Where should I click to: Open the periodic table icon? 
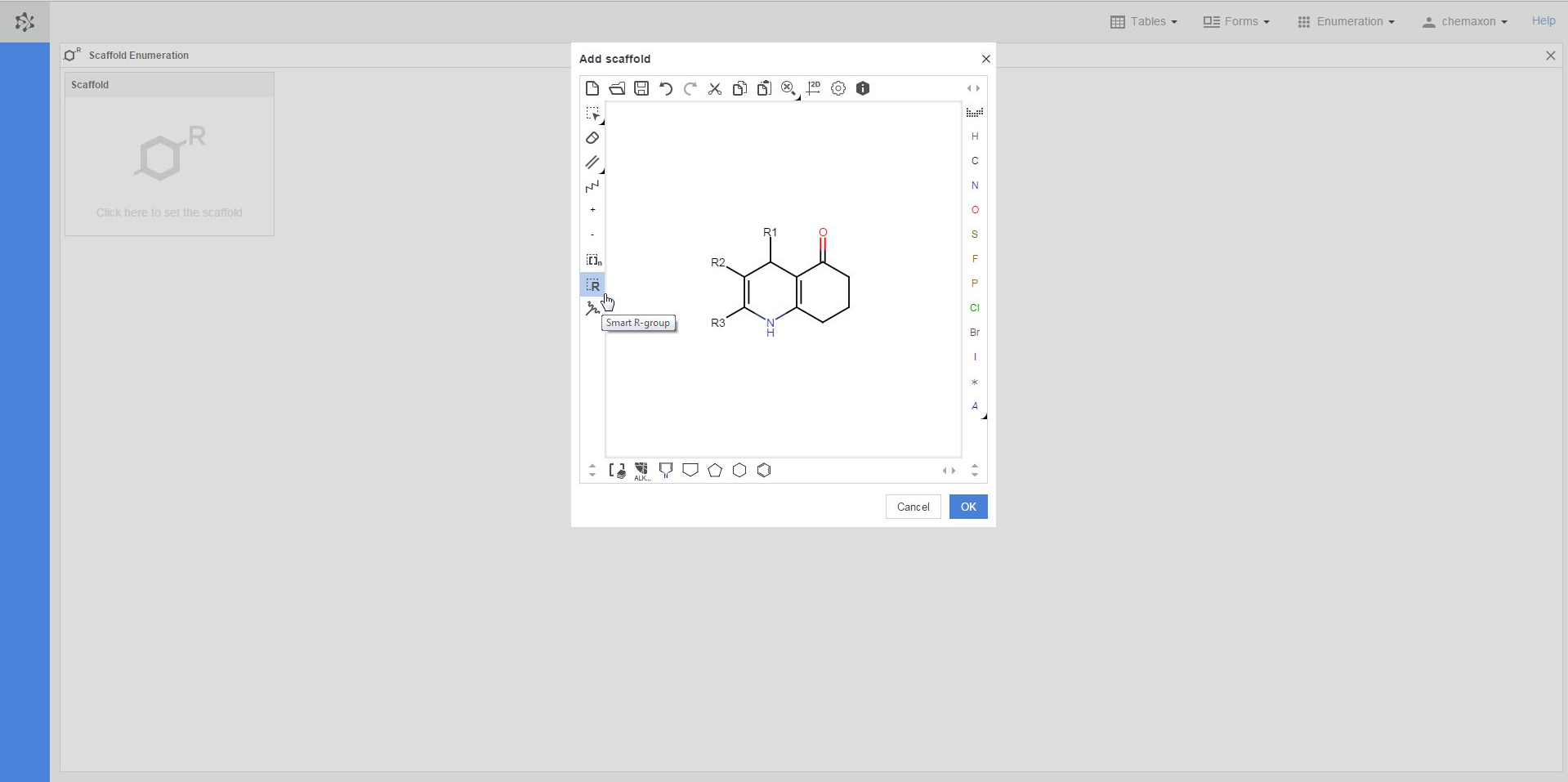[x=974, y=113]
